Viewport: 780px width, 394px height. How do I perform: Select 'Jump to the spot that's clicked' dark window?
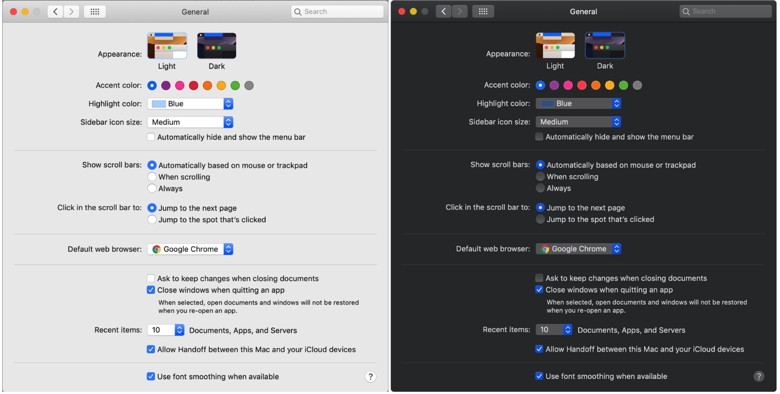[540, 219]
